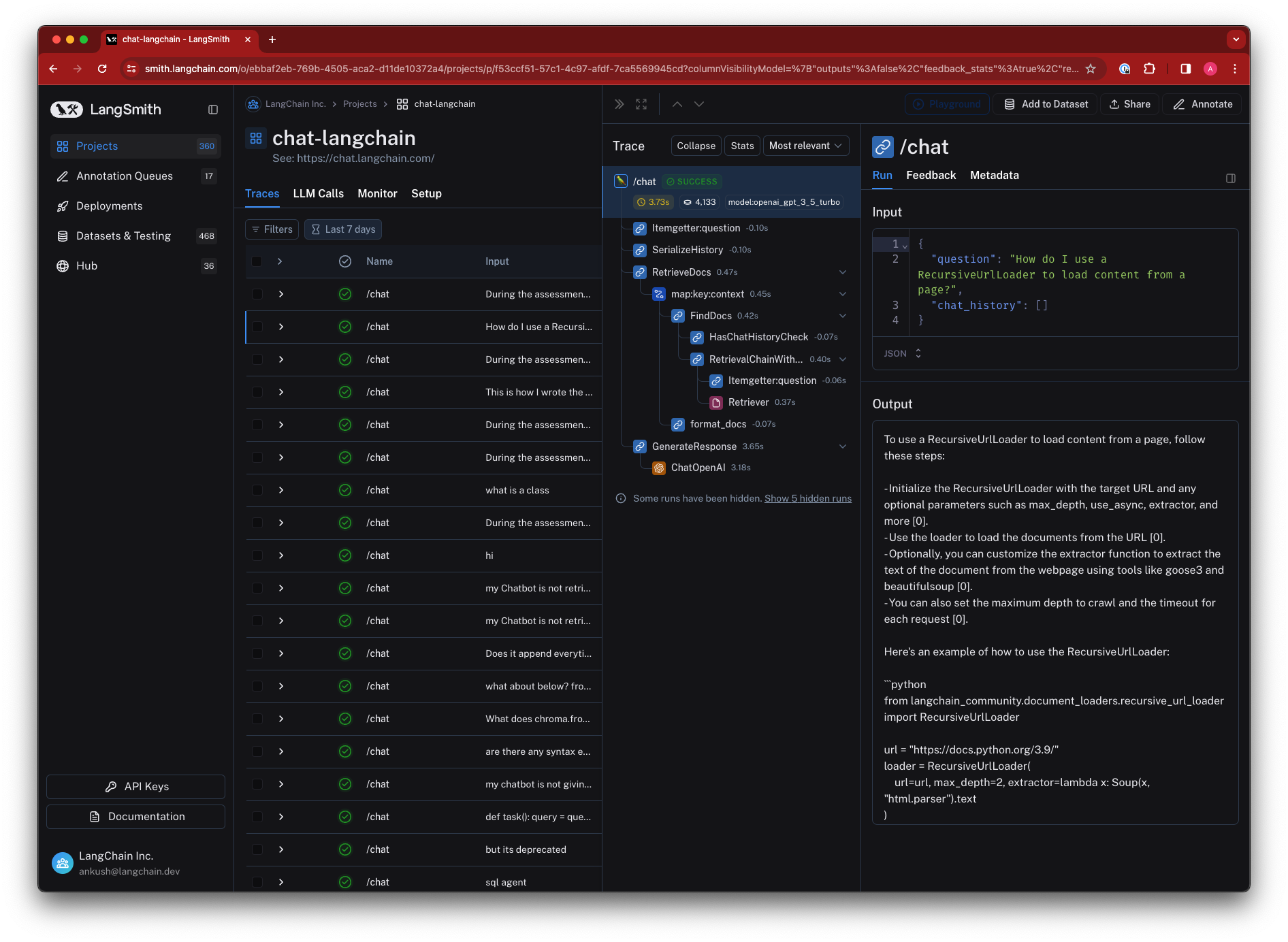The height and width of the screenshot is (942, 1288).
Task: Click LangChain Inc. account avatar
Action: (x=63, y=864)
